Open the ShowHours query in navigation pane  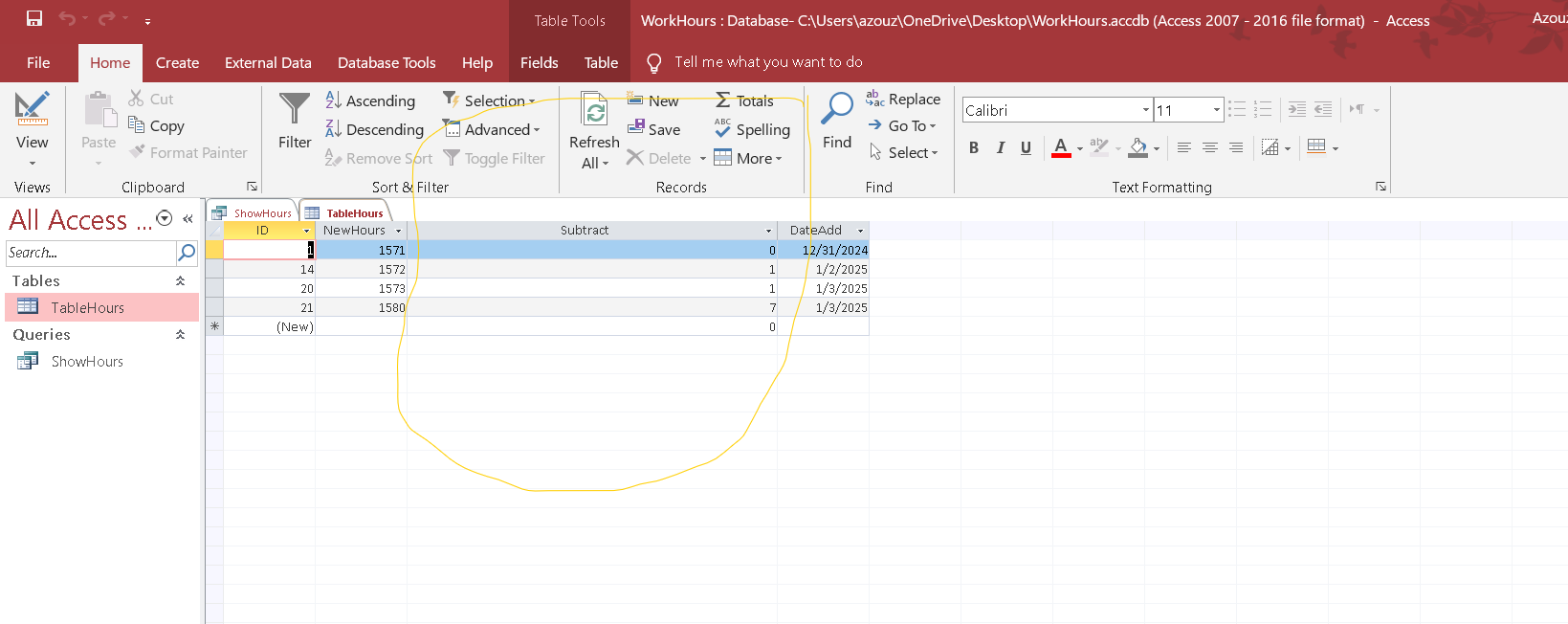(87, 361)
